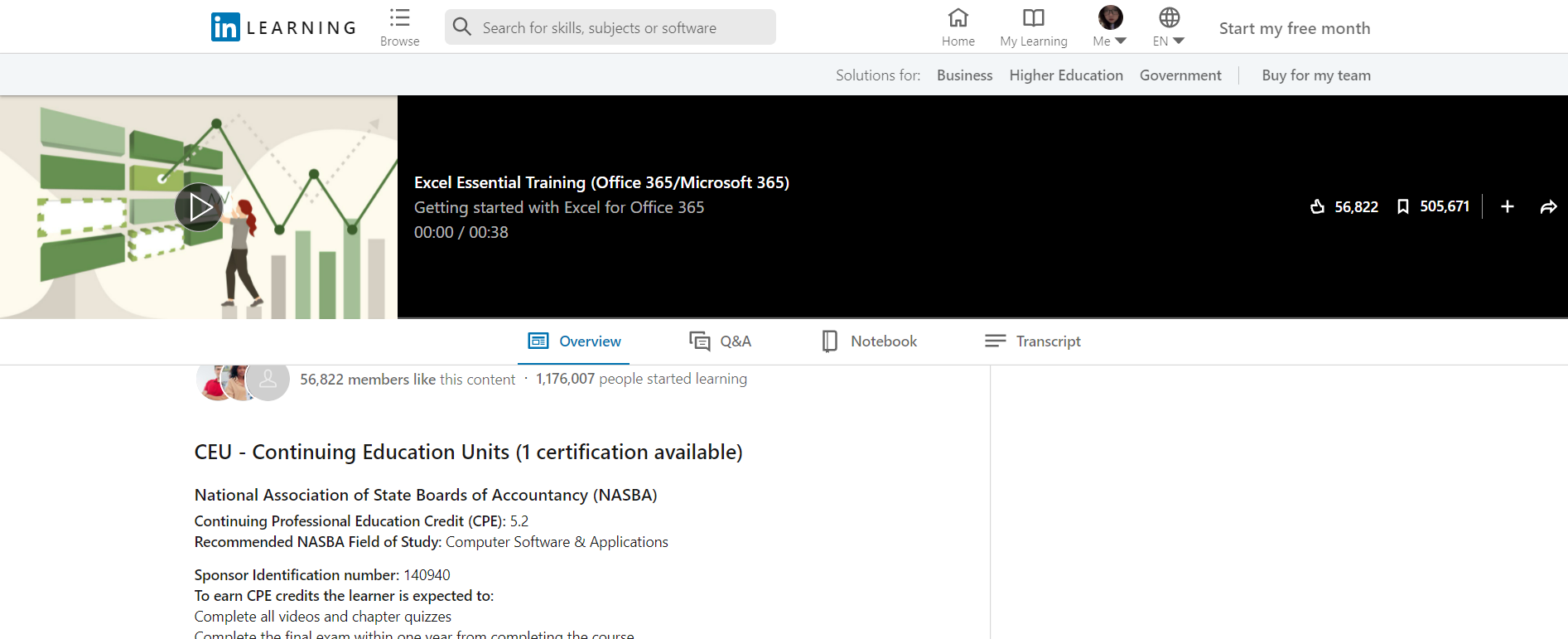Click the 56,822 likes count in player
This screenshot has width=1568, height=639.
coord(1356,206)
